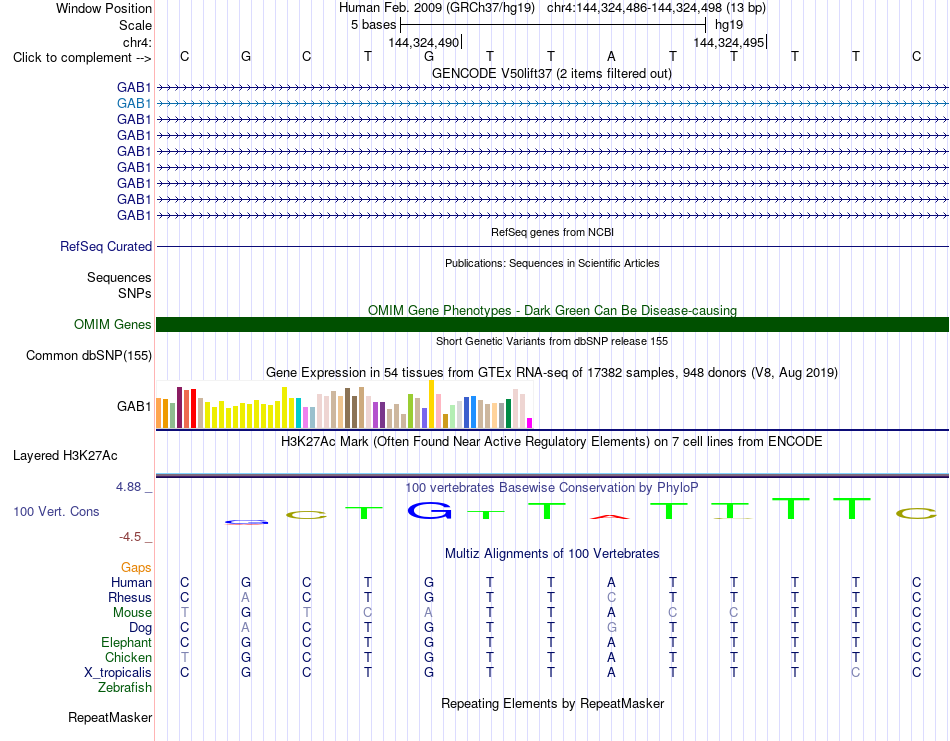Click the '5 bases' scale bar label
The image size is (950, 741).
click(x=373, y=25)
